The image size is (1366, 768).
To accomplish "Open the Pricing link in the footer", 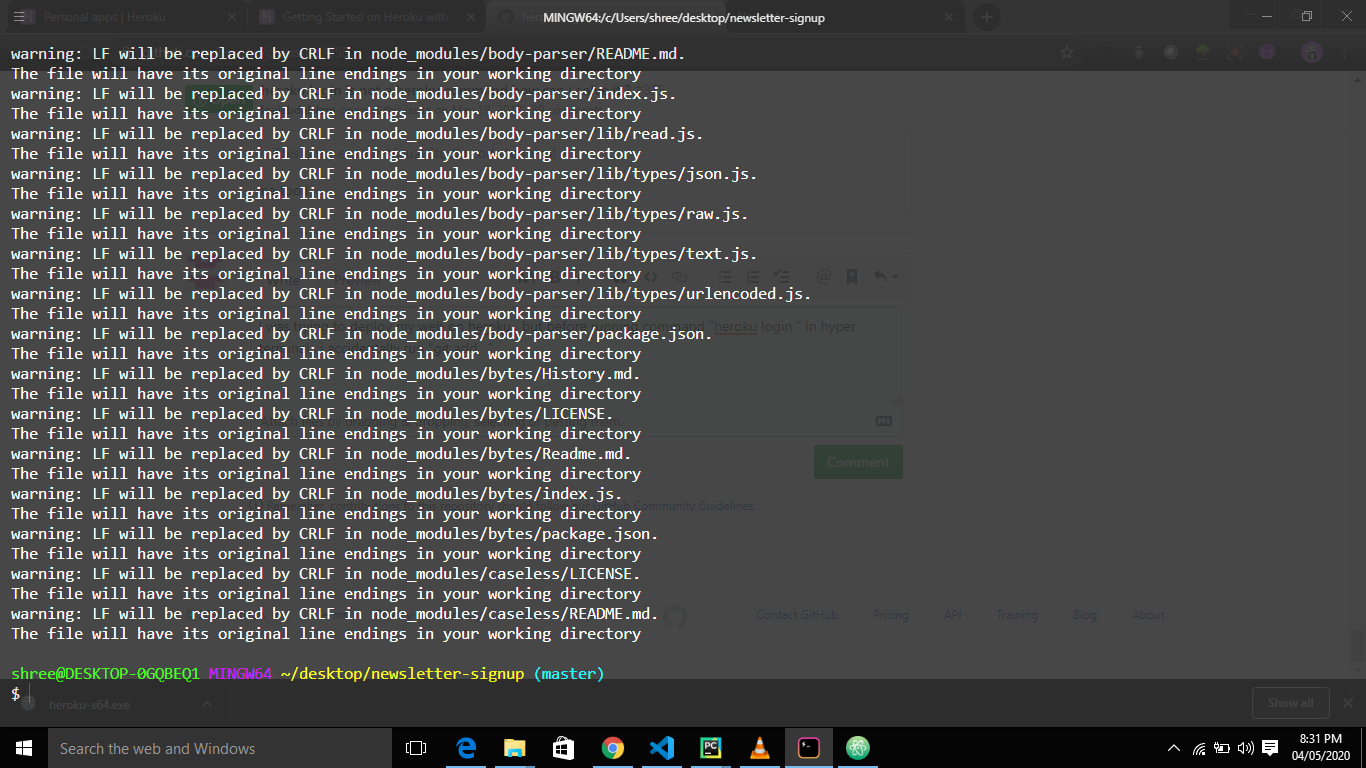I will pyautogui.click(x=890, y=615).
